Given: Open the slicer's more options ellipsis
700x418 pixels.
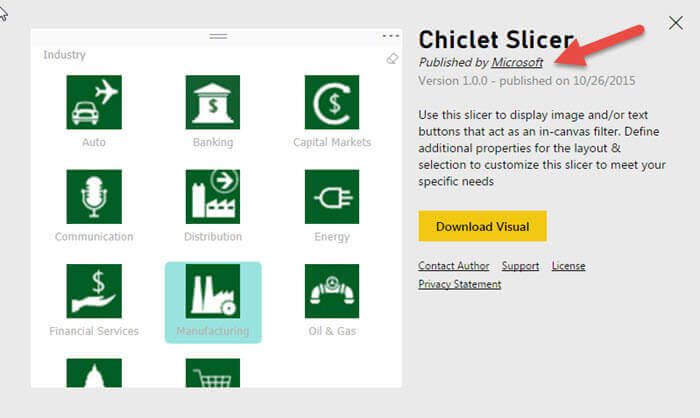Looking at the screenshot, I should [390, 36].
